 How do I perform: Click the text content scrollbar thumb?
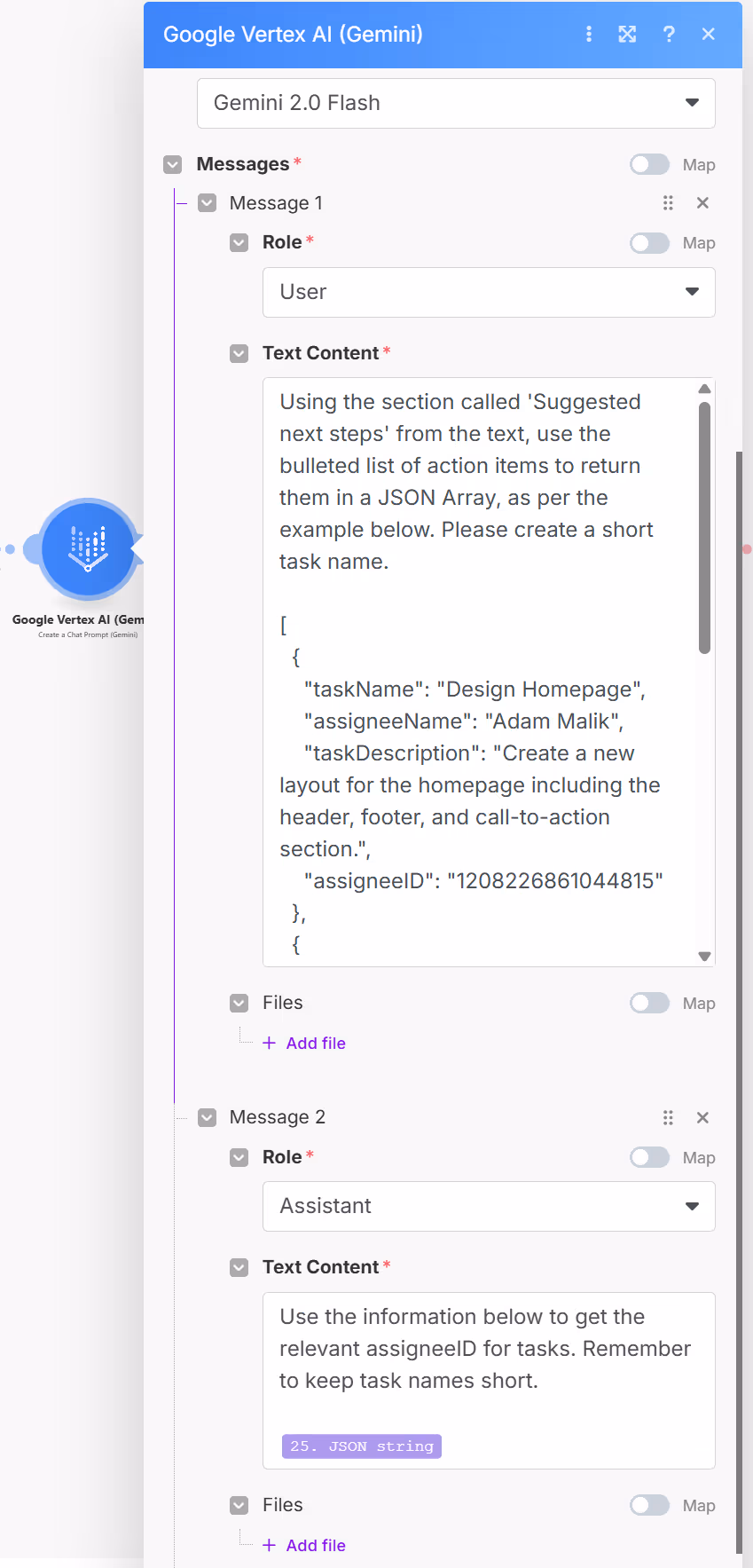tap(705, 528)
